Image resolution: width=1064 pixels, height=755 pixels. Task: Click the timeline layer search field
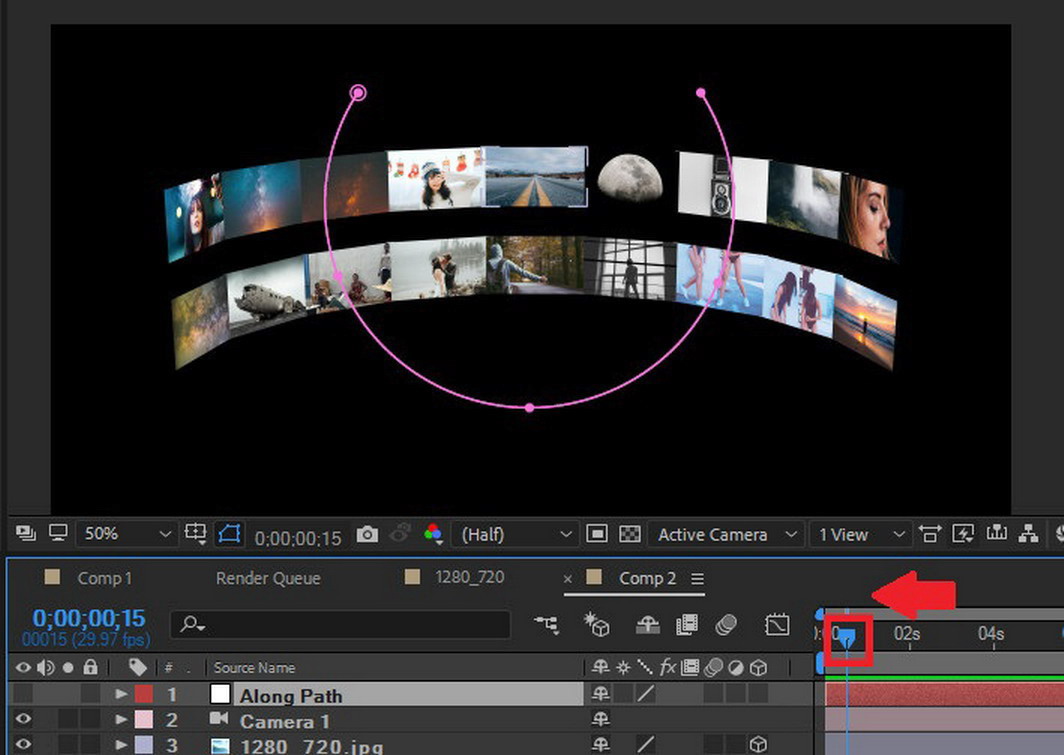340,625
